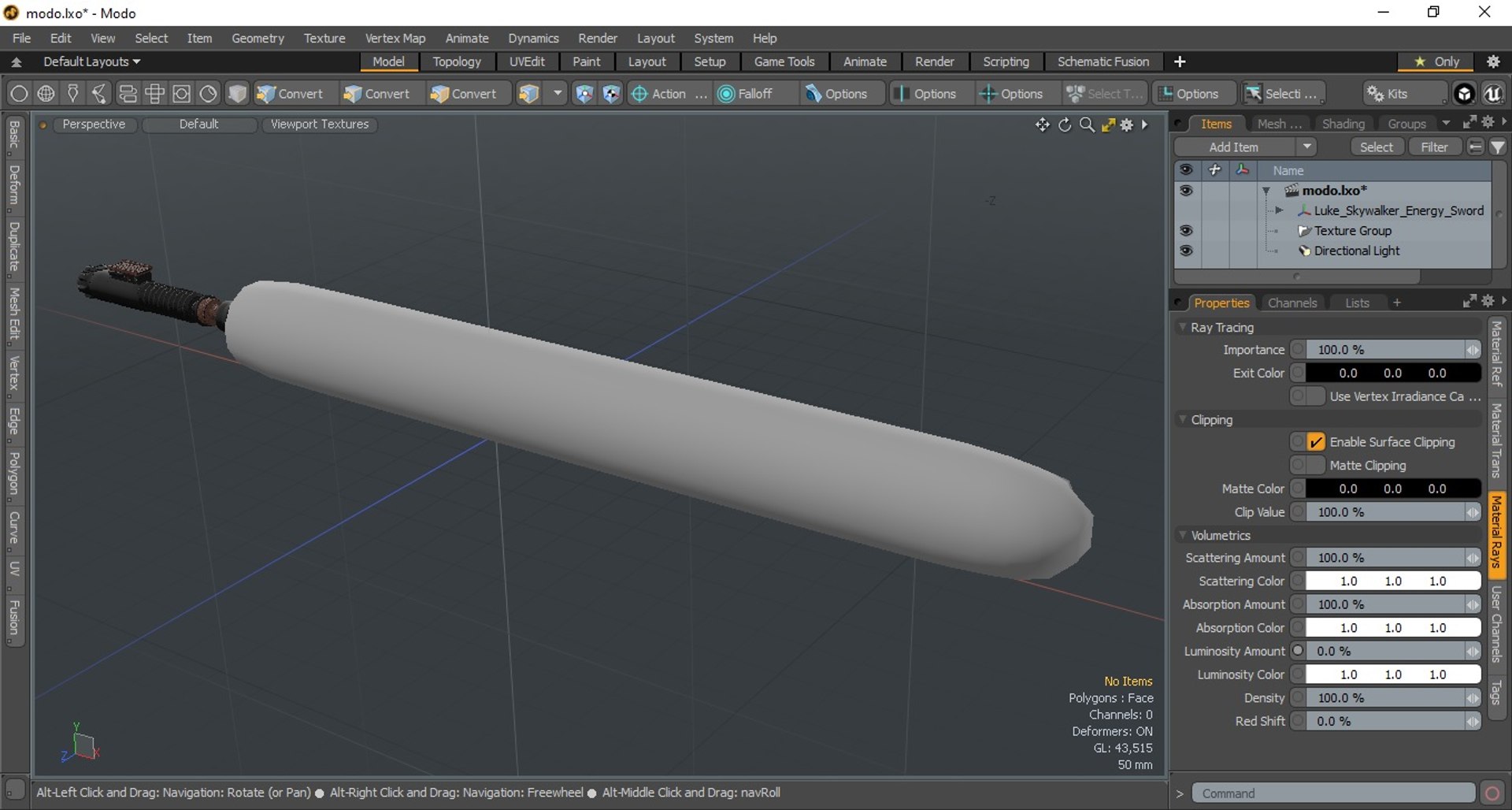Click the Perspective view button
1512x810 pixels.
(94, 124)
